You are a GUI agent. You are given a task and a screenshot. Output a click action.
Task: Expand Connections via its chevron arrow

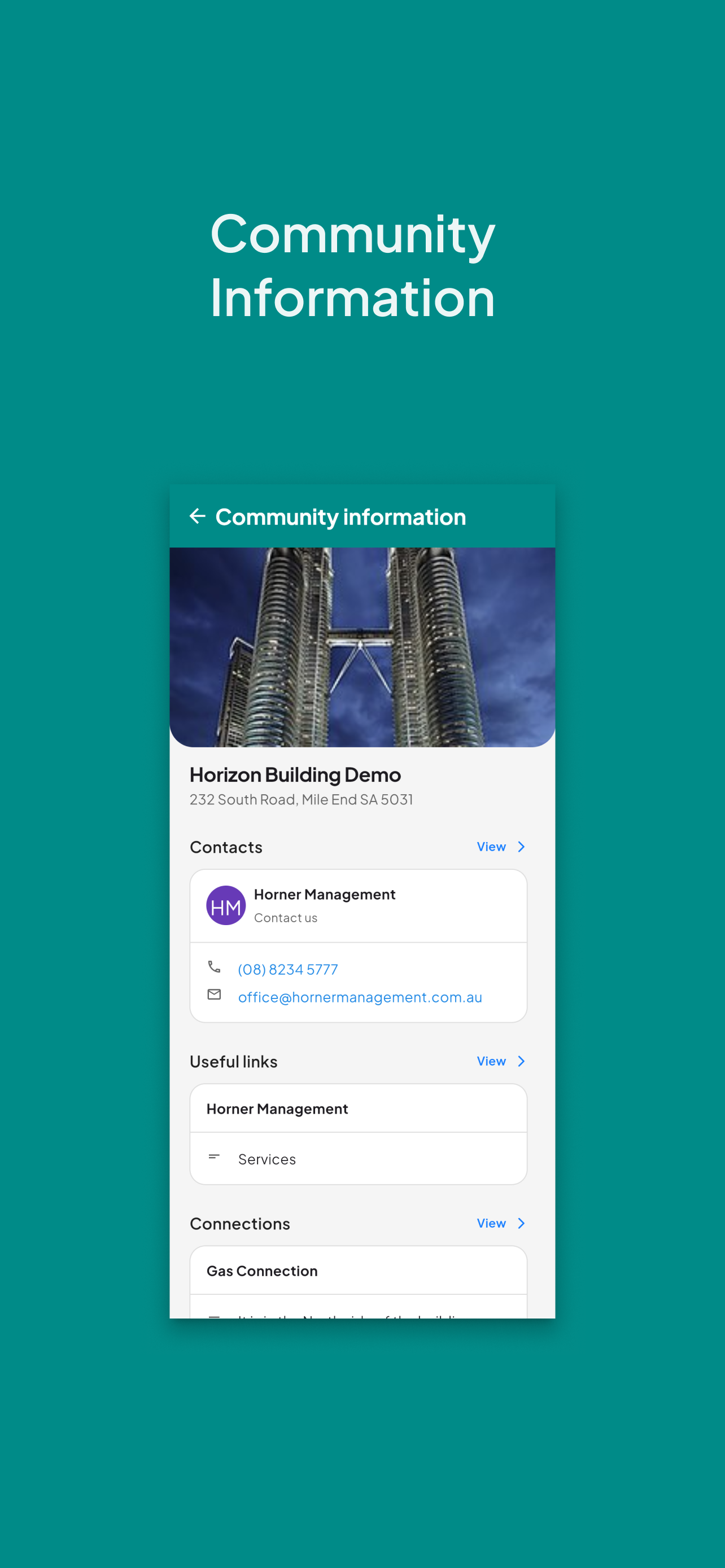[x=521, y=1224]
